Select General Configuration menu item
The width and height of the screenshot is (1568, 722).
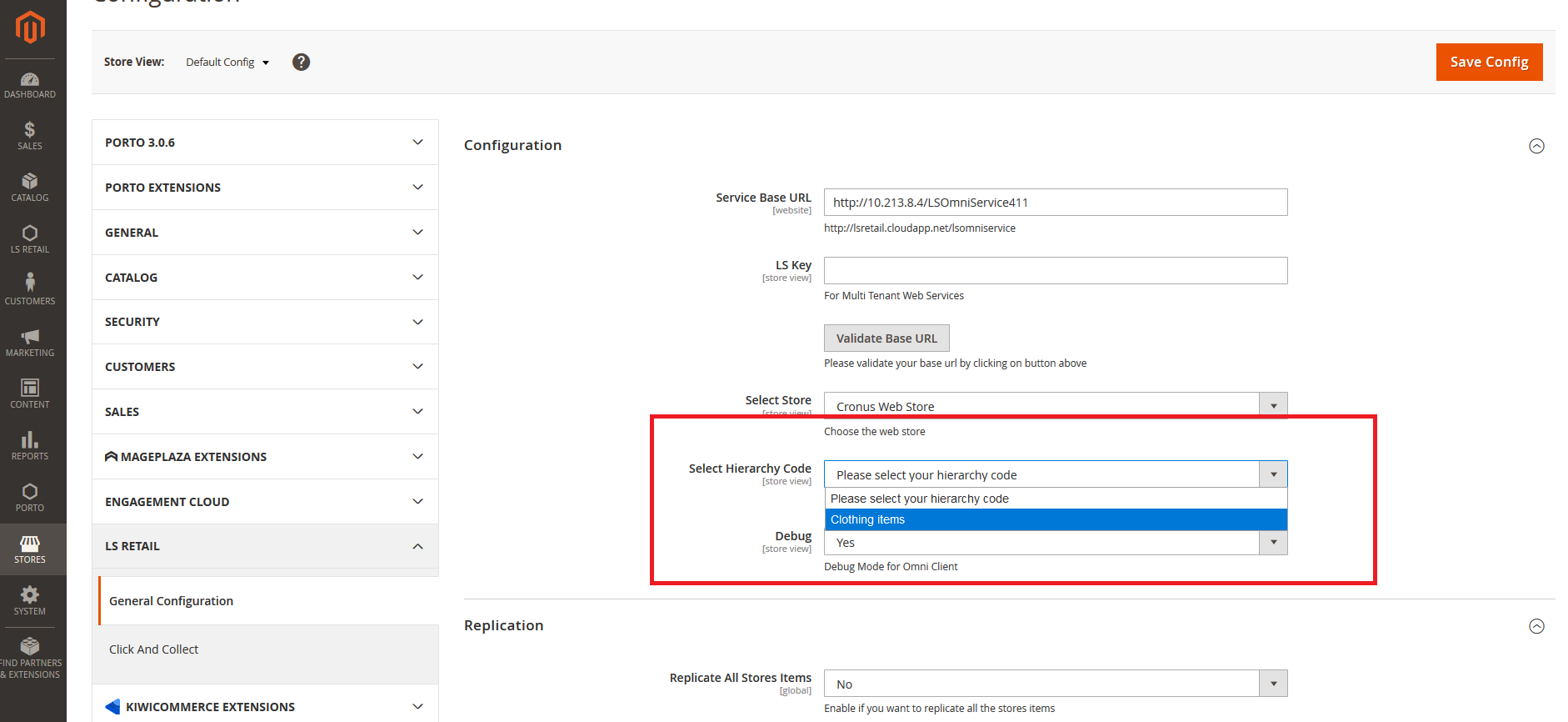(172, 601)
